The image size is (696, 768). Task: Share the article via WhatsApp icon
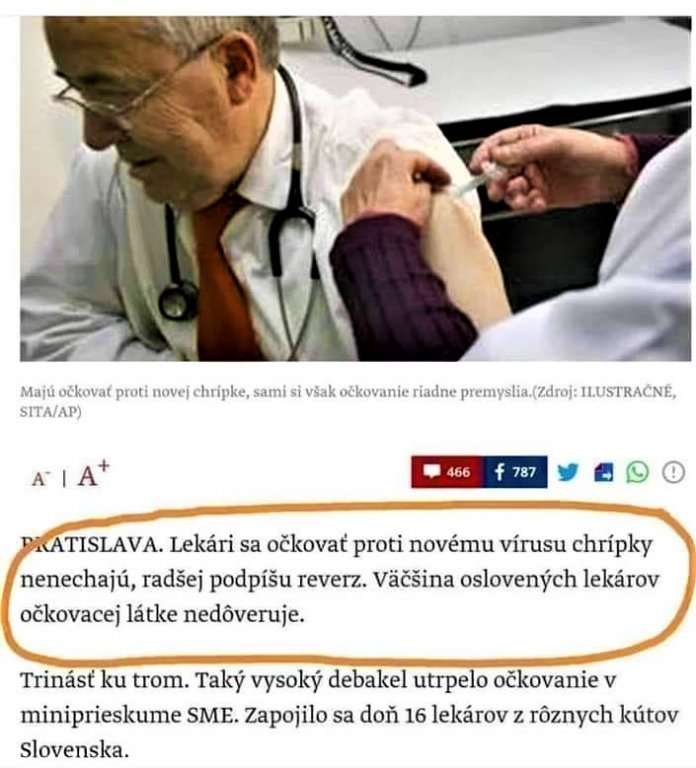[x=638, y=472]
